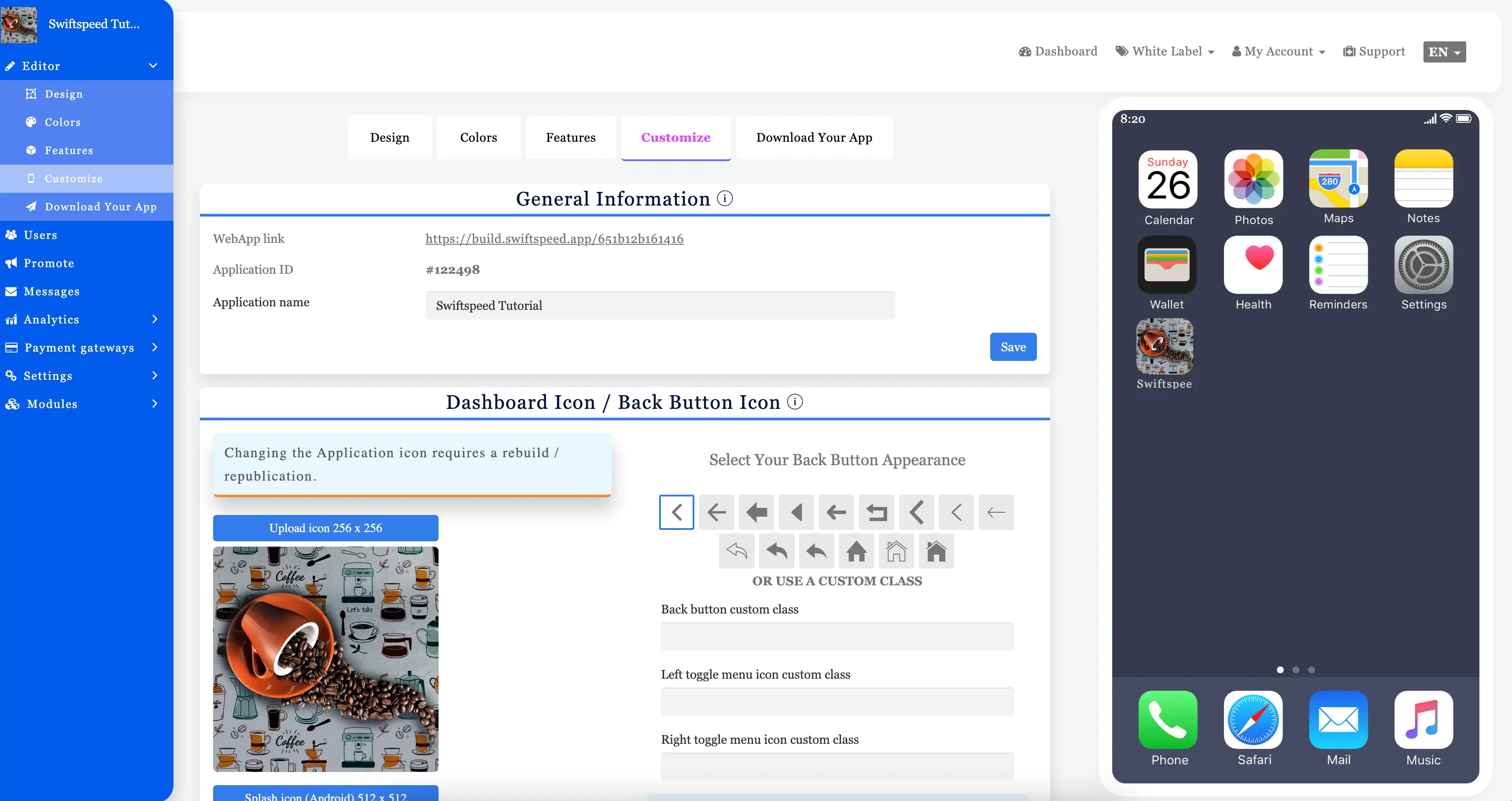Open Dashboard from the top navigation
The image size is (1512, 801).
click(1058, 51)
